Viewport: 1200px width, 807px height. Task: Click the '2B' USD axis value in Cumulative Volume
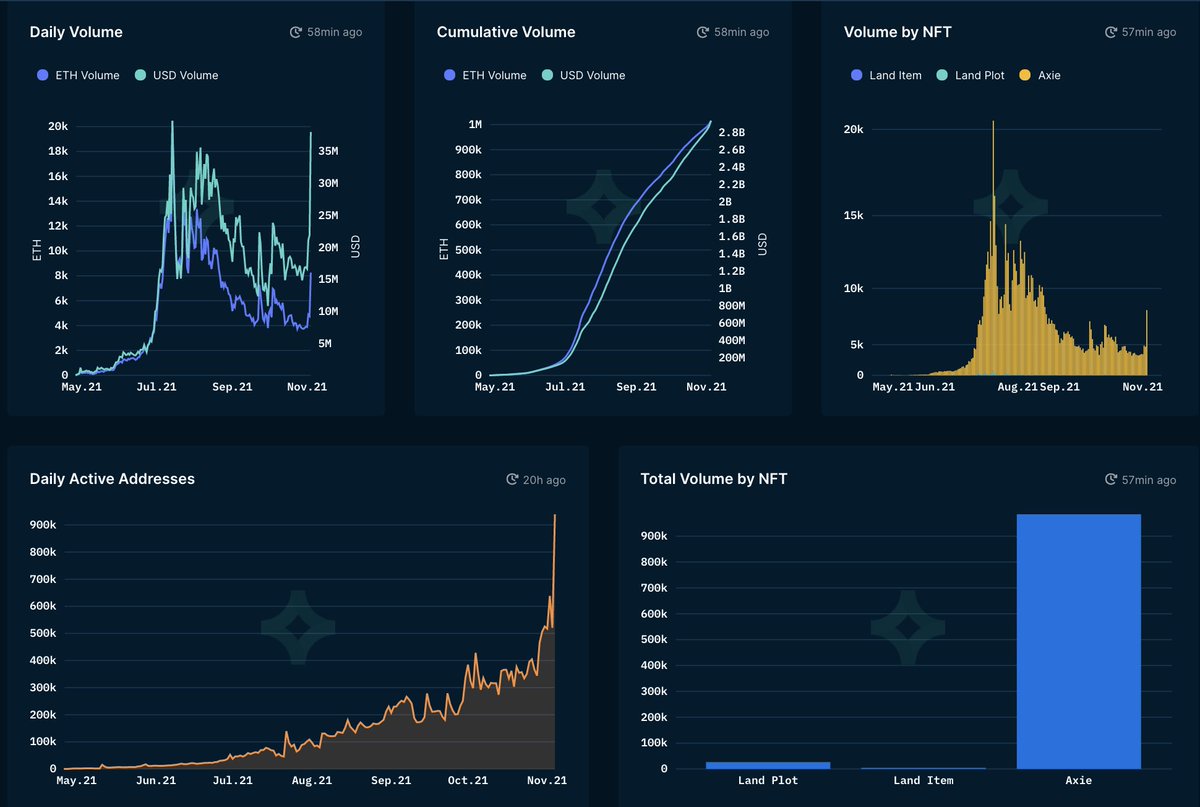(x=725, y=201)
